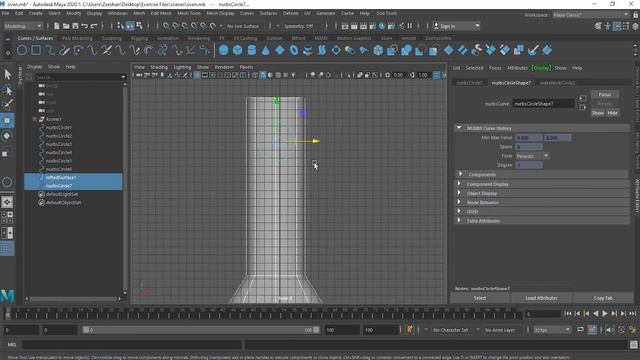This screenshot has width=640, height=360.
Task: Select the NURBS square shelf icon
Action: pyautogui.click(x=36, y=50)
